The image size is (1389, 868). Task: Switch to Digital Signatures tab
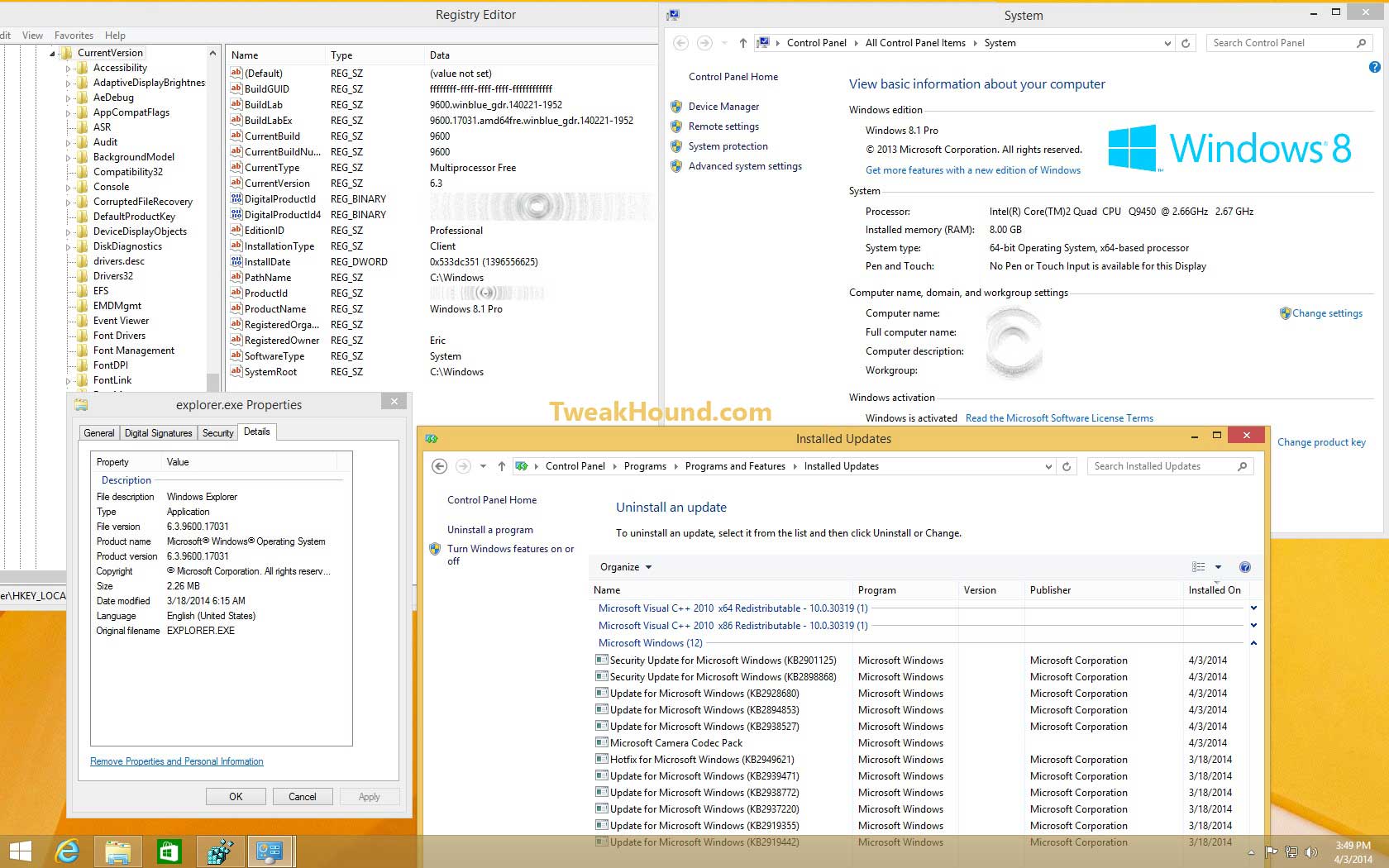click(x=158, y=433)
